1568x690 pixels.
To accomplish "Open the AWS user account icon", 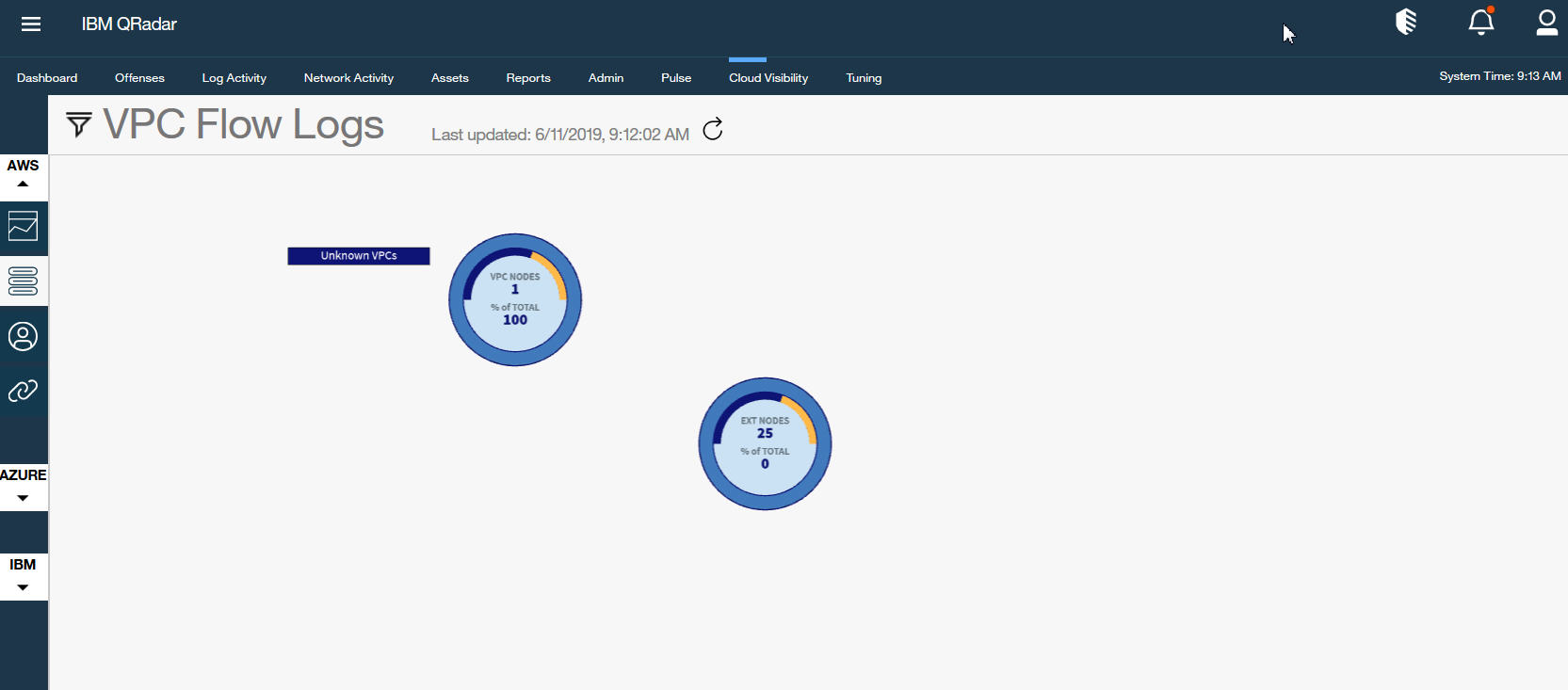I will coord(24,336).
